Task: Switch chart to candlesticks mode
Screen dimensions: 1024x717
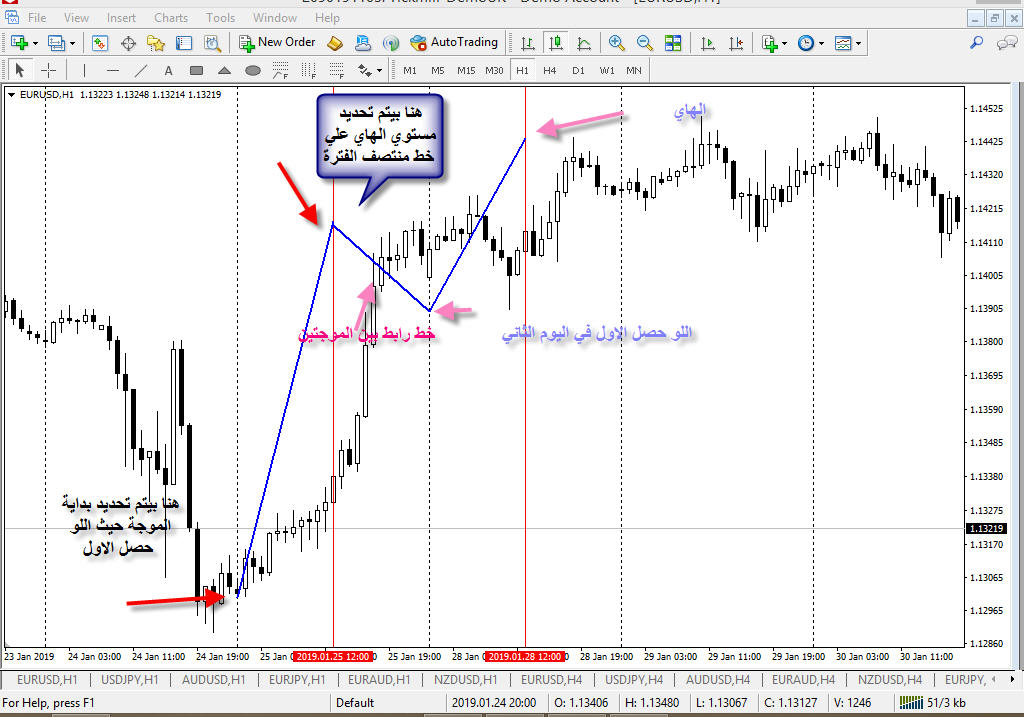Action: 557,43
